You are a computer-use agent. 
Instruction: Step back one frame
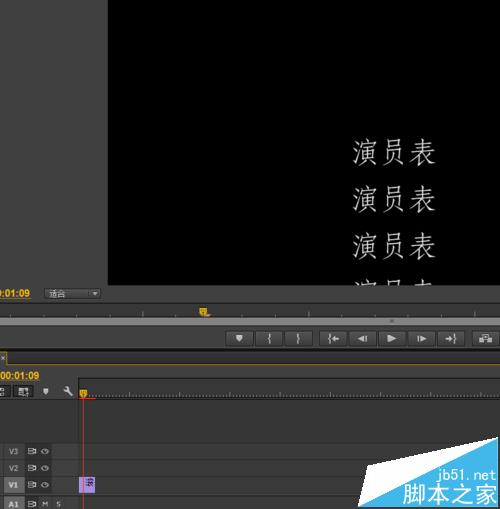pyautogui.click(x=362, y=339)
